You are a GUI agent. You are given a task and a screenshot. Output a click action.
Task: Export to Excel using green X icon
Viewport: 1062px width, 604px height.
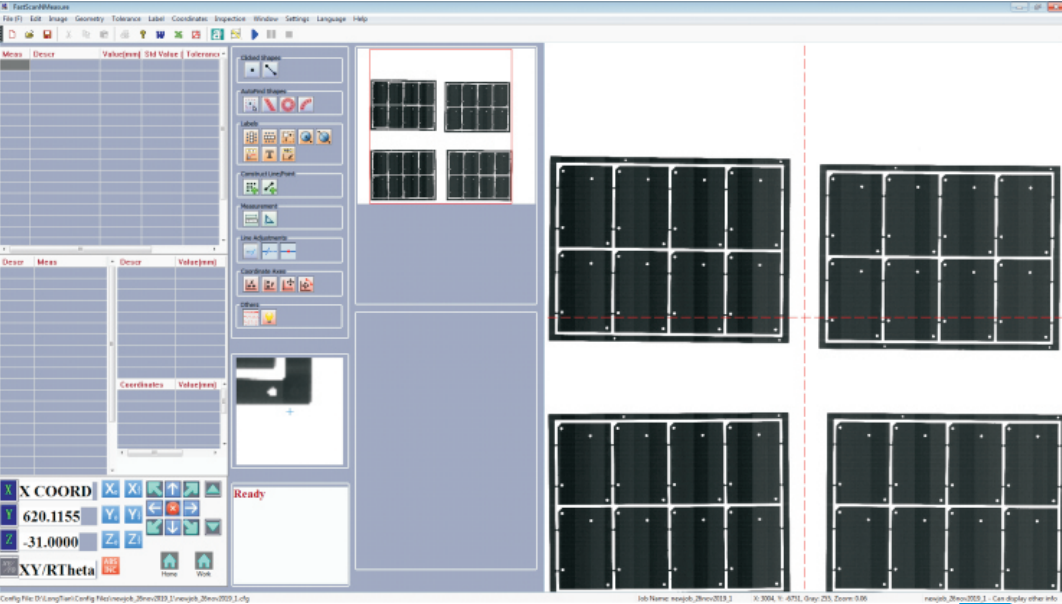[178, 35]
